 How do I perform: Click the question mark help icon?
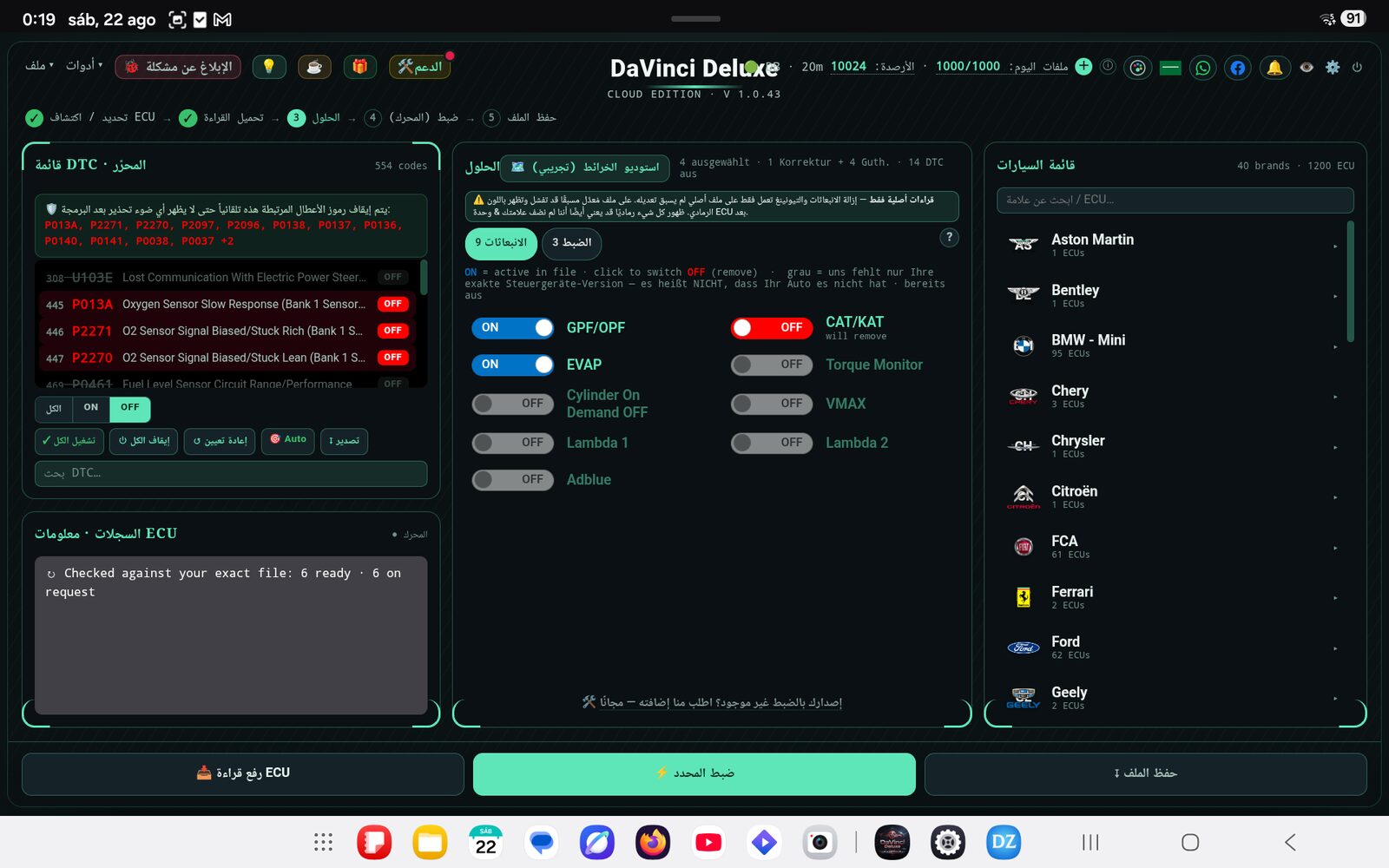pos(950,237)
